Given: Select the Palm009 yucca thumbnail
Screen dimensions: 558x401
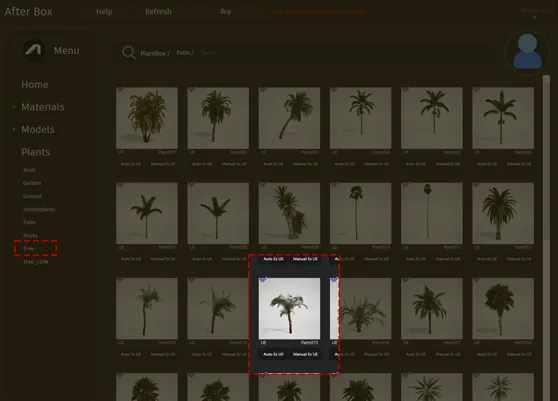Looking at the screenshot, I should (x=289, y=213).
